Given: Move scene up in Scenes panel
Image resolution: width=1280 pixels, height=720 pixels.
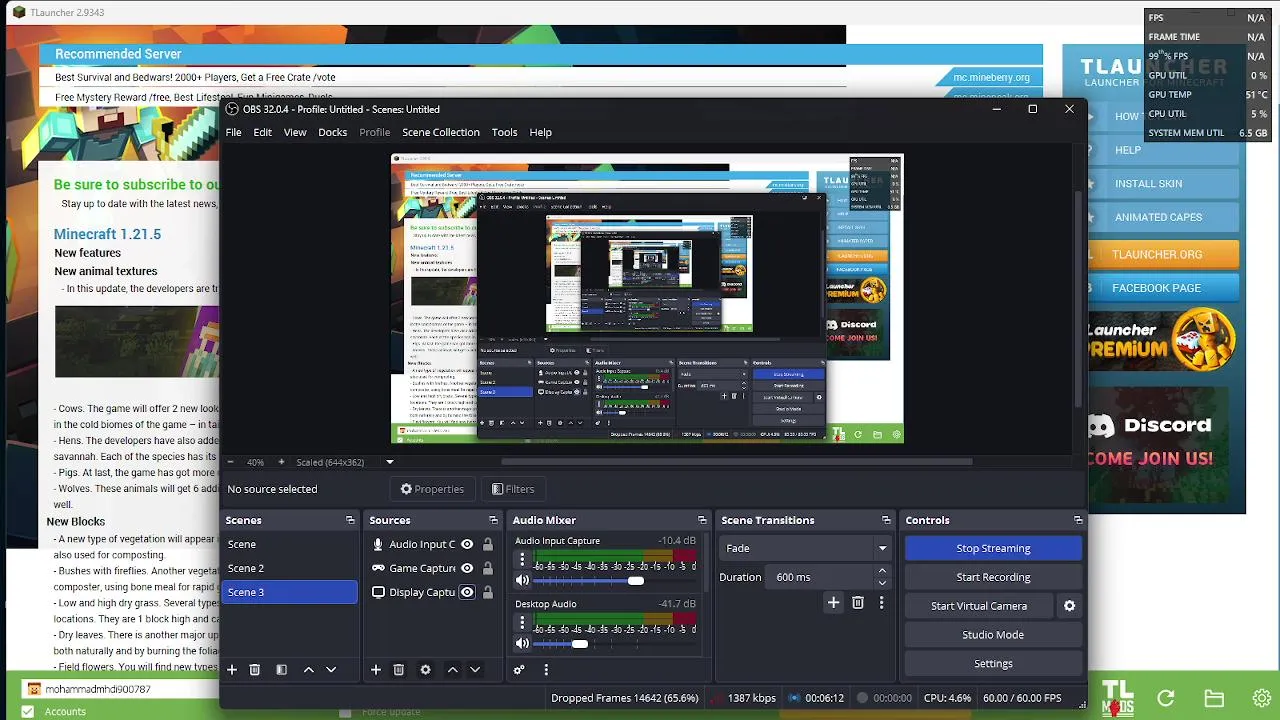Looking at the screenshot, I should [309, 670].
